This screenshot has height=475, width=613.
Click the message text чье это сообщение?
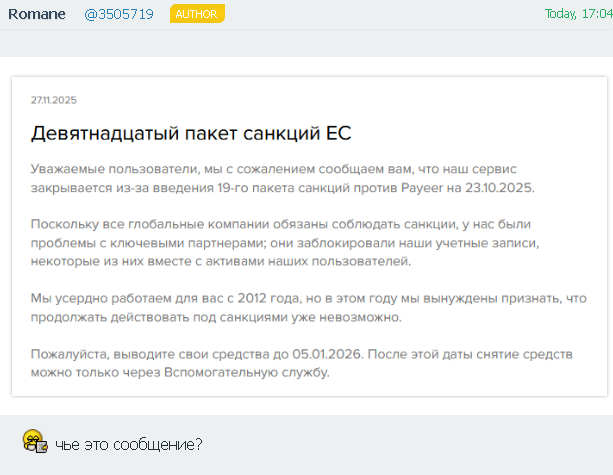129,444
